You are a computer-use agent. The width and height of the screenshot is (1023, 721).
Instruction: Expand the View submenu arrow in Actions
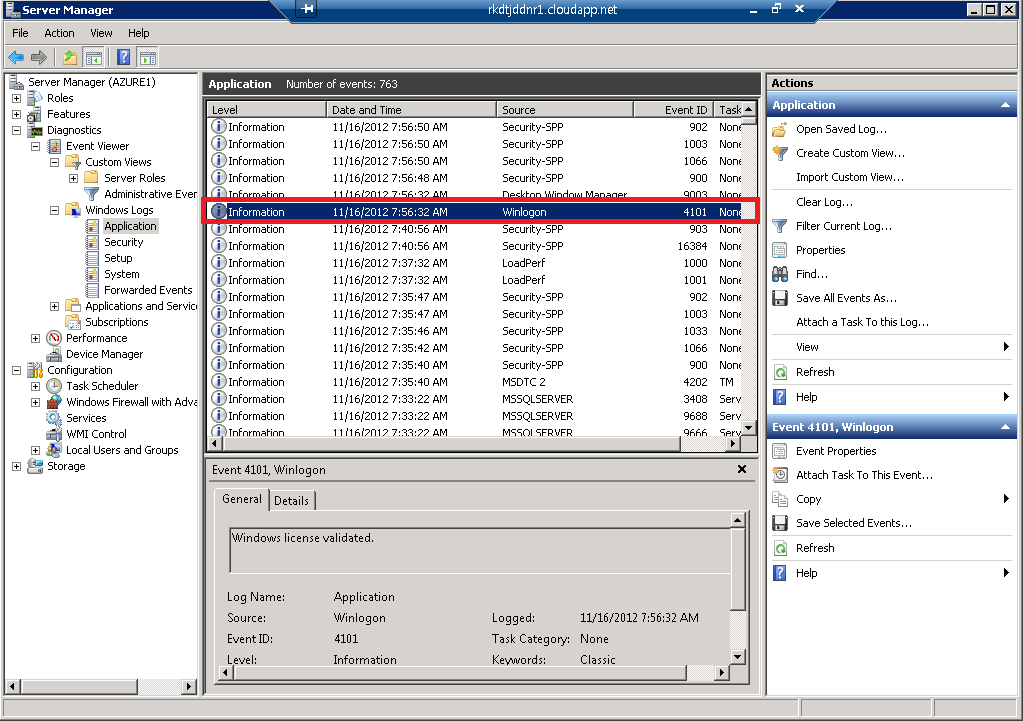(x=1006, y=347)
